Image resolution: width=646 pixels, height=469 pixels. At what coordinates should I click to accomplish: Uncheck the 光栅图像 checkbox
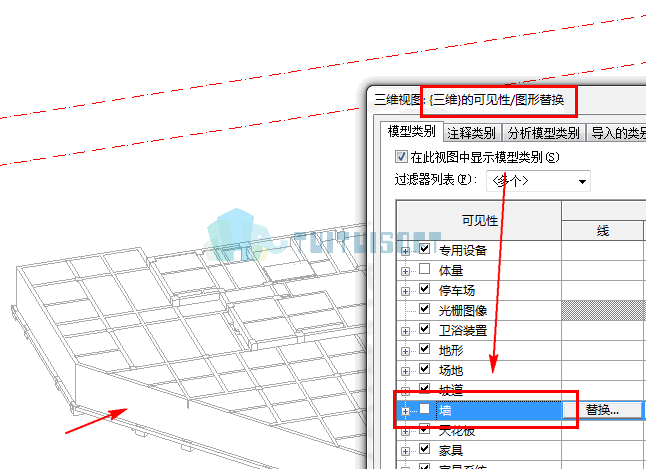click(x=424, y=308)
